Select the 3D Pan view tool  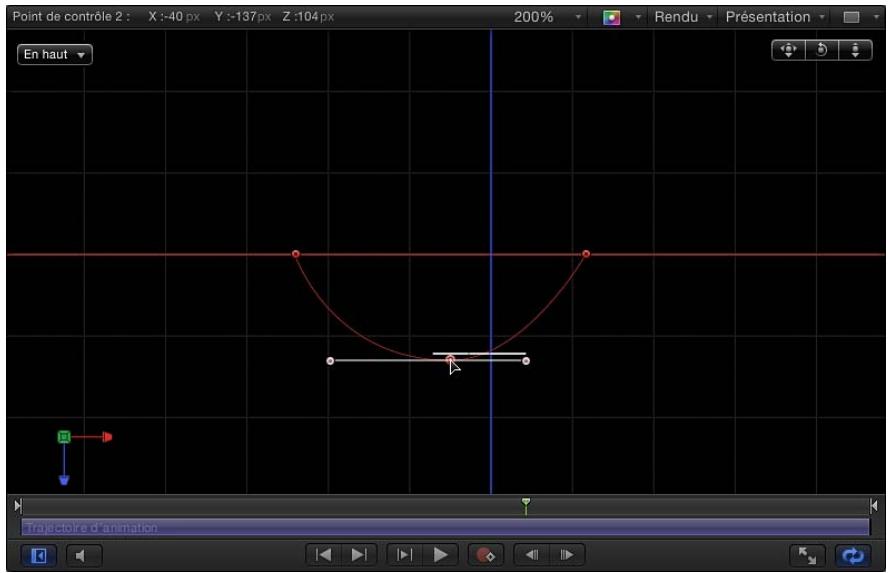pos(788,50)
